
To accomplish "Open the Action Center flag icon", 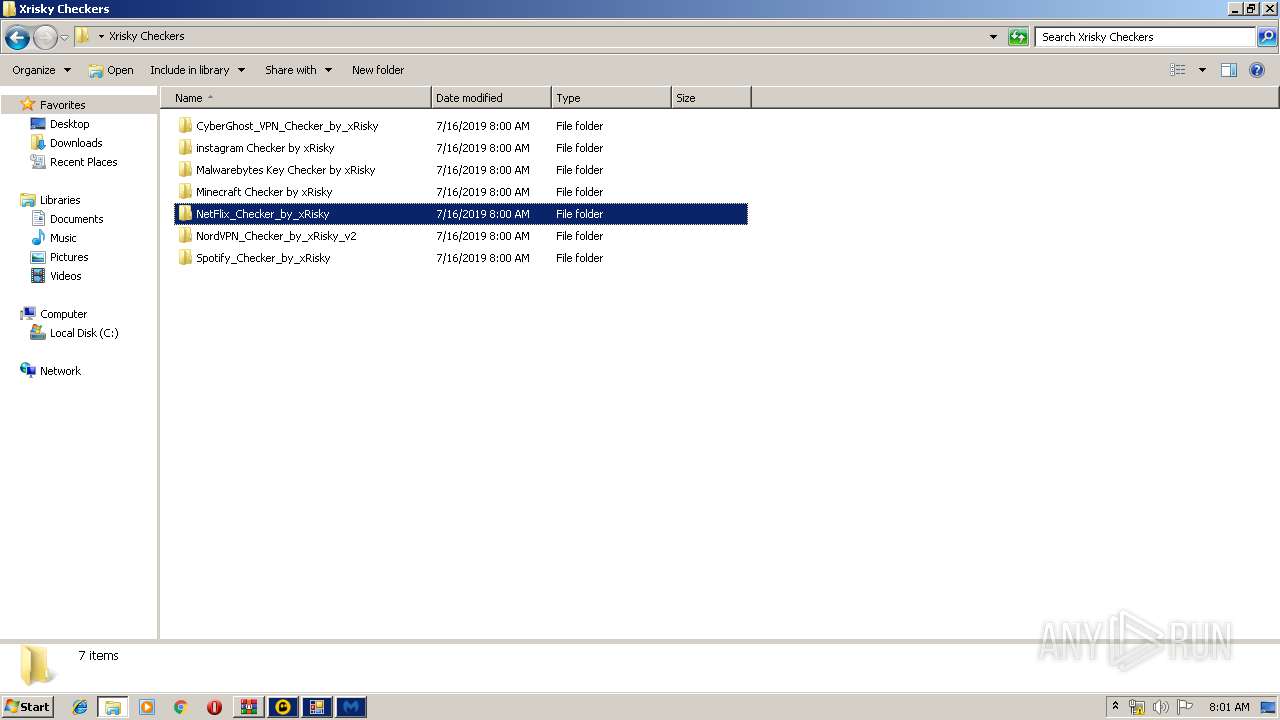I will coord(1185,707).
